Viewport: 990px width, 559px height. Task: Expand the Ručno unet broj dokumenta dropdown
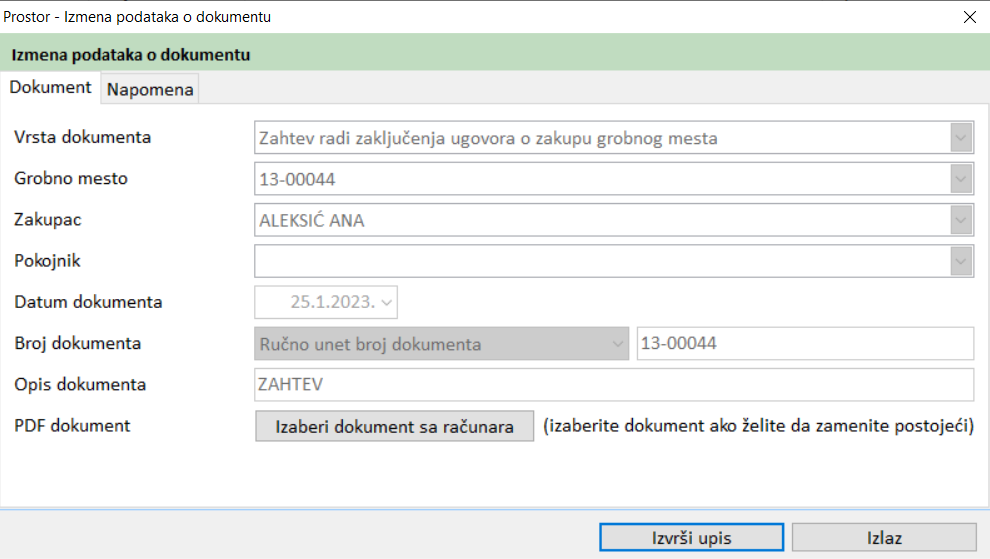(x=616, y=344)
